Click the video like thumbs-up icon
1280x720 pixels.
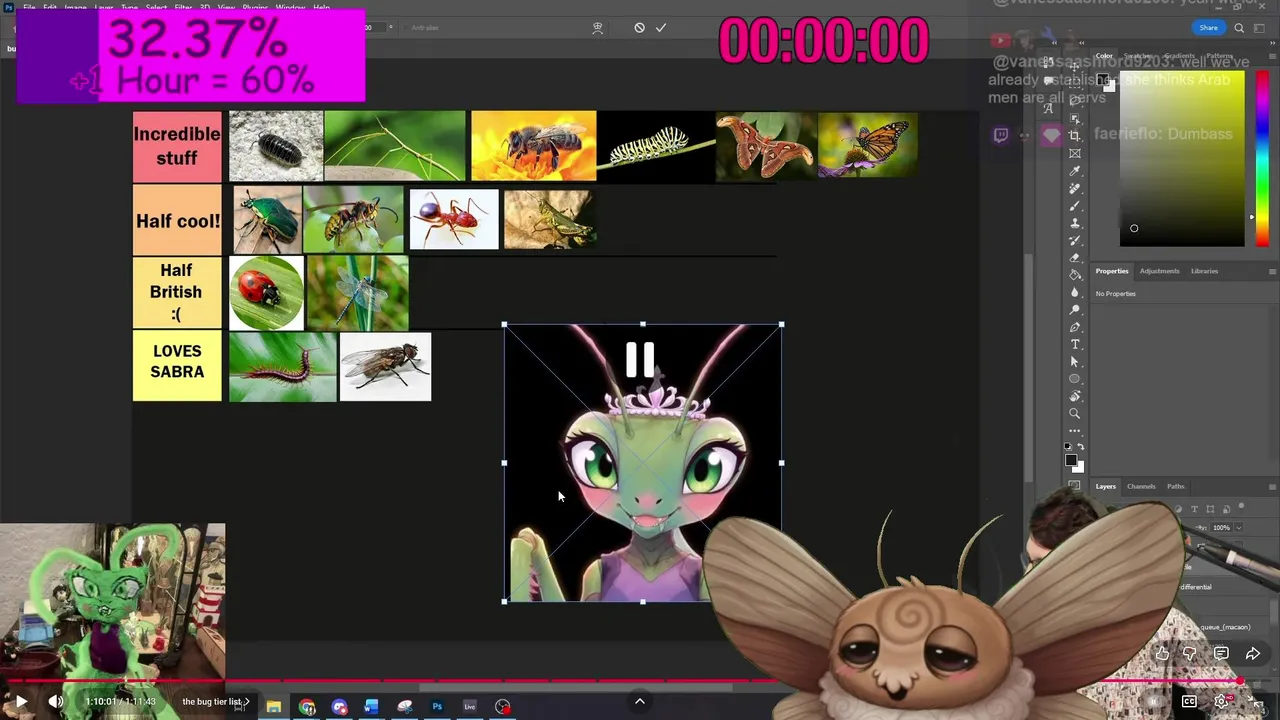1162,654
